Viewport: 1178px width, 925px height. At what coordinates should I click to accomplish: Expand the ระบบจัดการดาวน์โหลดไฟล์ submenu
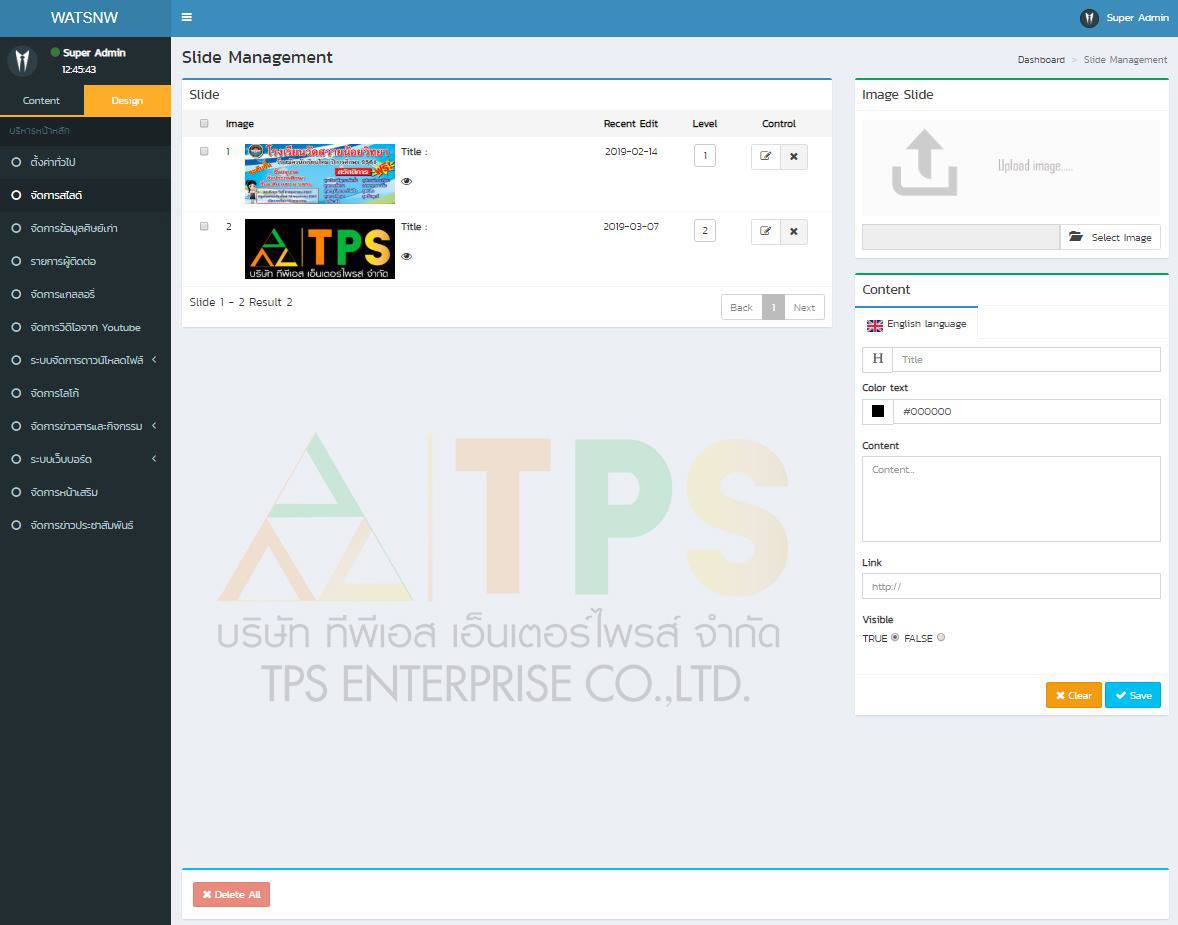click(86, 360)
